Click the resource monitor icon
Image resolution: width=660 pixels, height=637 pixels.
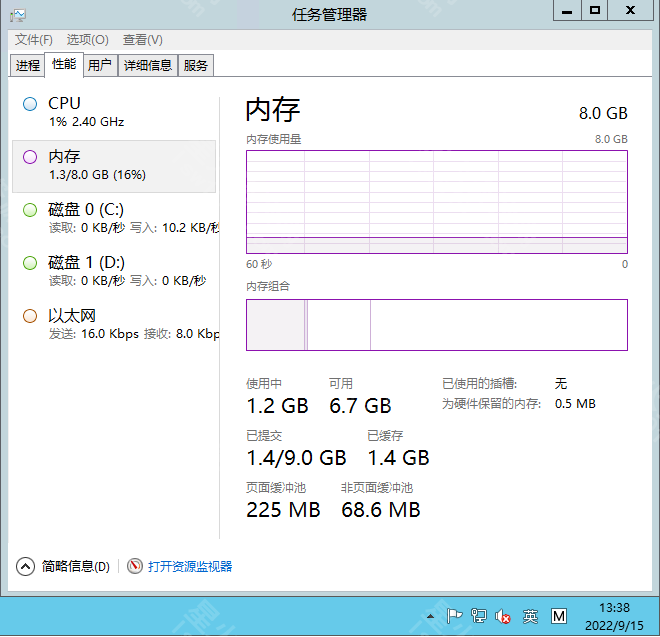[135, 566]
